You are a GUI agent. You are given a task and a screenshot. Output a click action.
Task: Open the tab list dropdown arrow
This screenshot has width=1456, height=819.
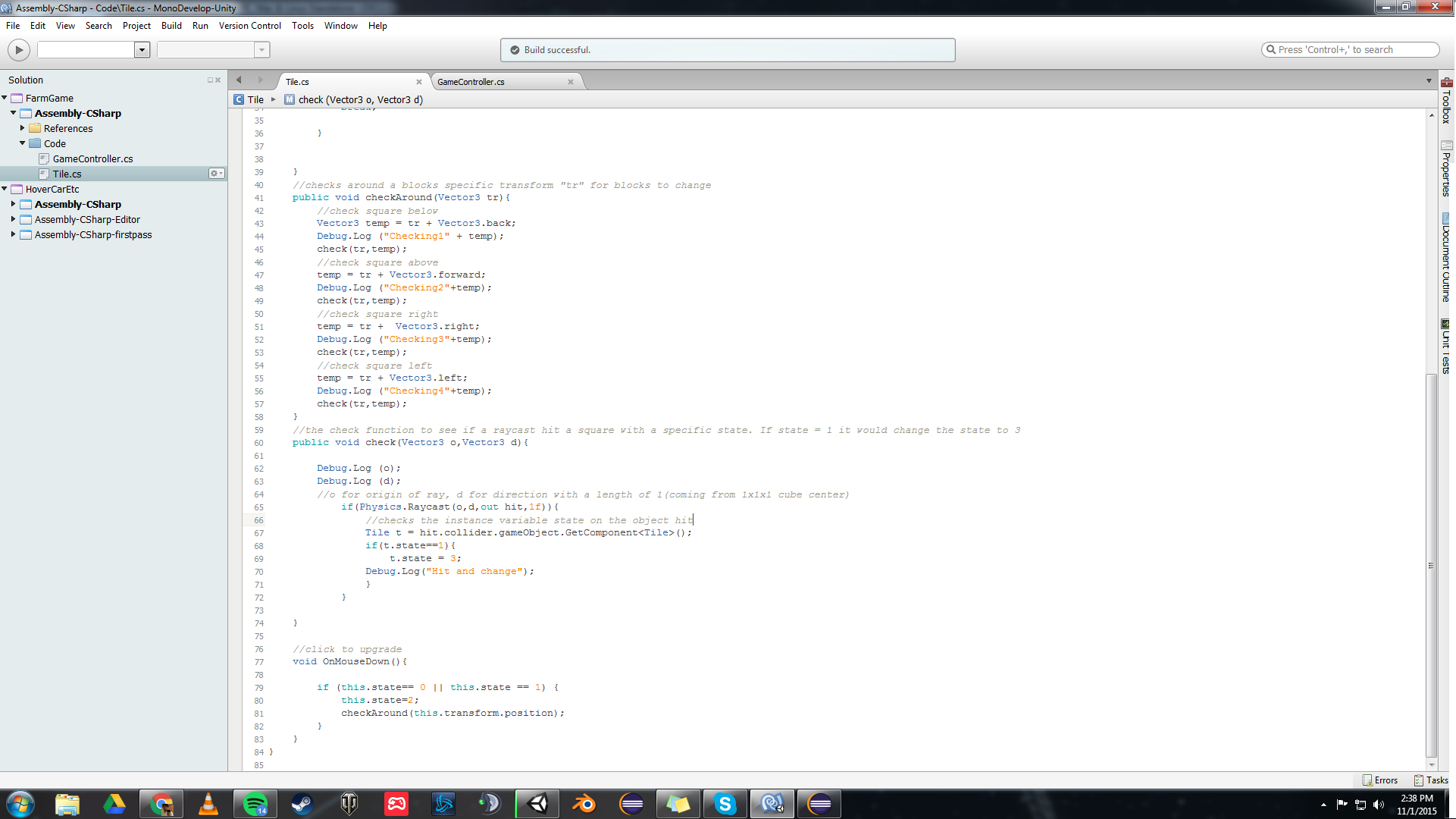pyautogui.click(x=1429, y=81)
